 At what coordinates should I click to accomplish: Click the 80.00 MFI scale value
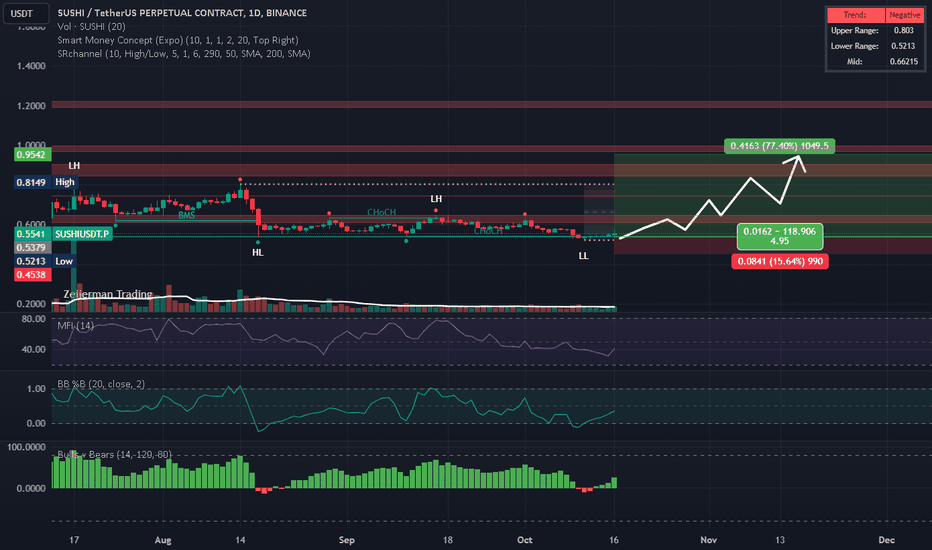(33, 319)
